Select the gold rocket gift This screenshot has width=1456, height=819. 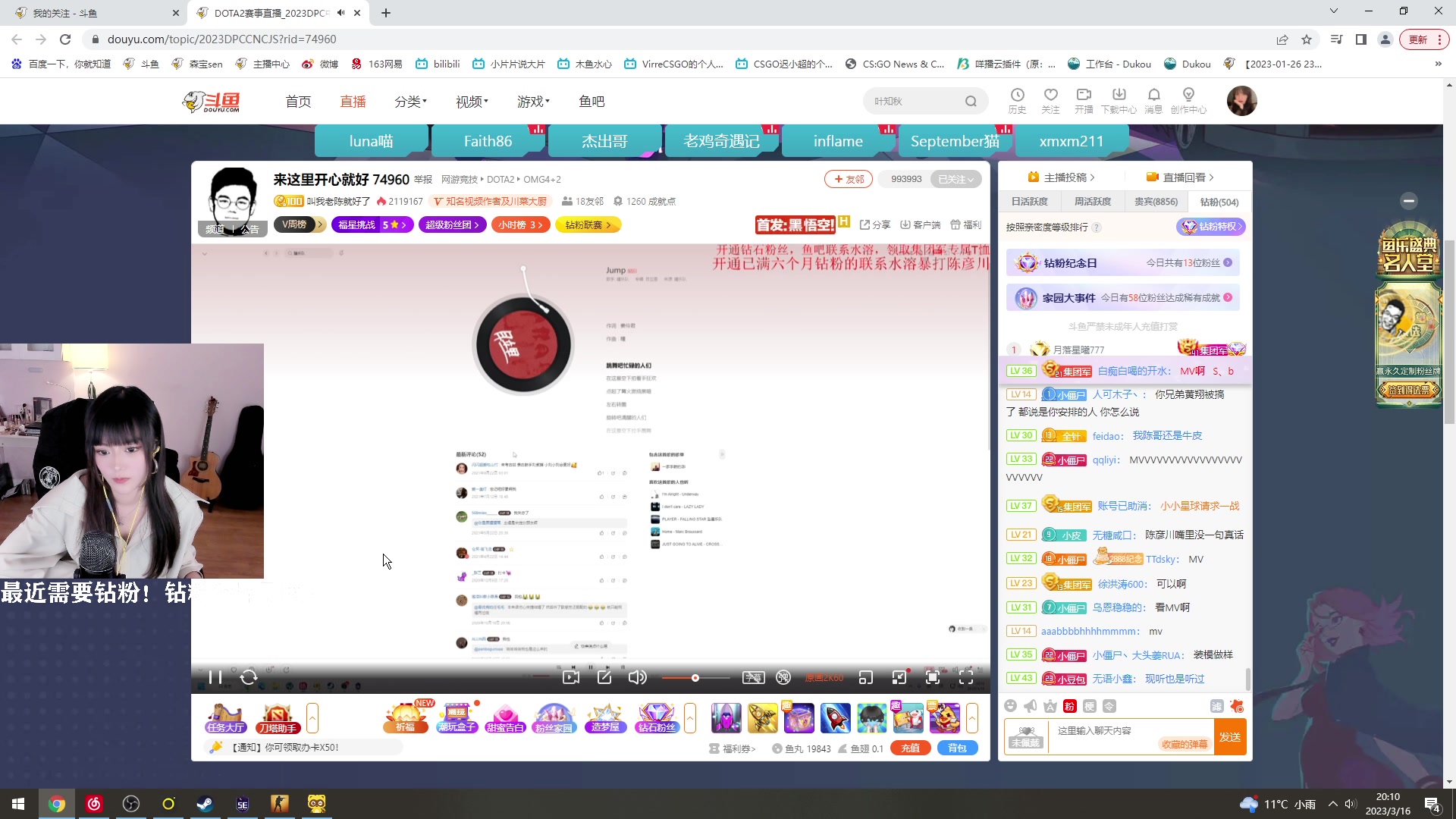coord(762,718)
